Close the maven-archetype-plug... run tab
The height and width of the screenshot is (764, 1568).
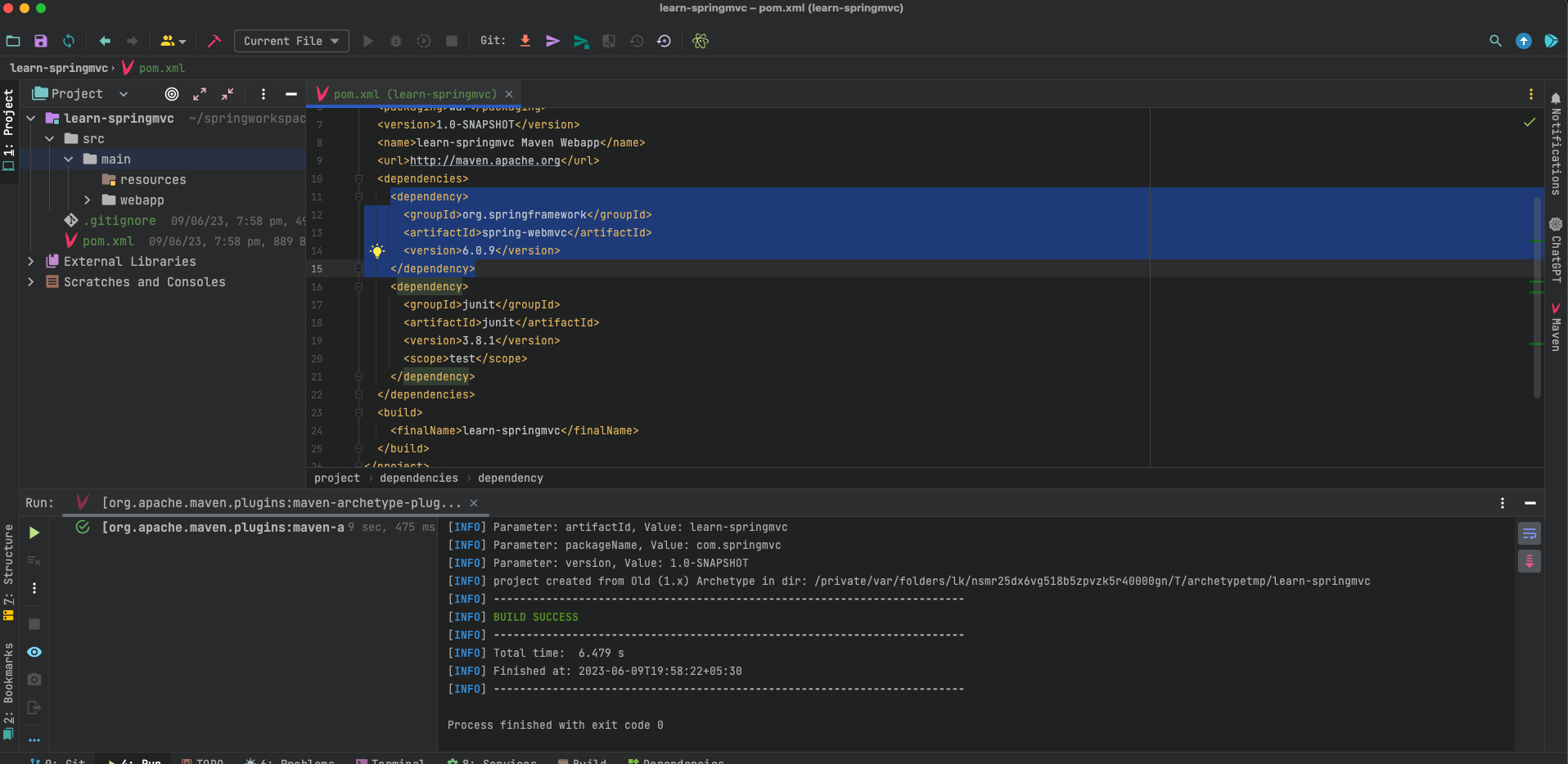point(474,503)
